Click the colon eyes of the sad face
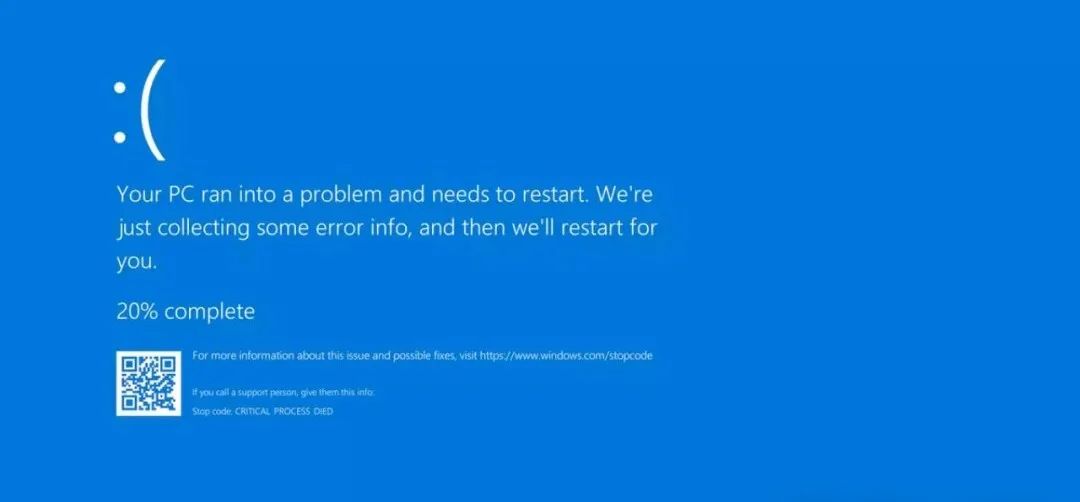 120,113
